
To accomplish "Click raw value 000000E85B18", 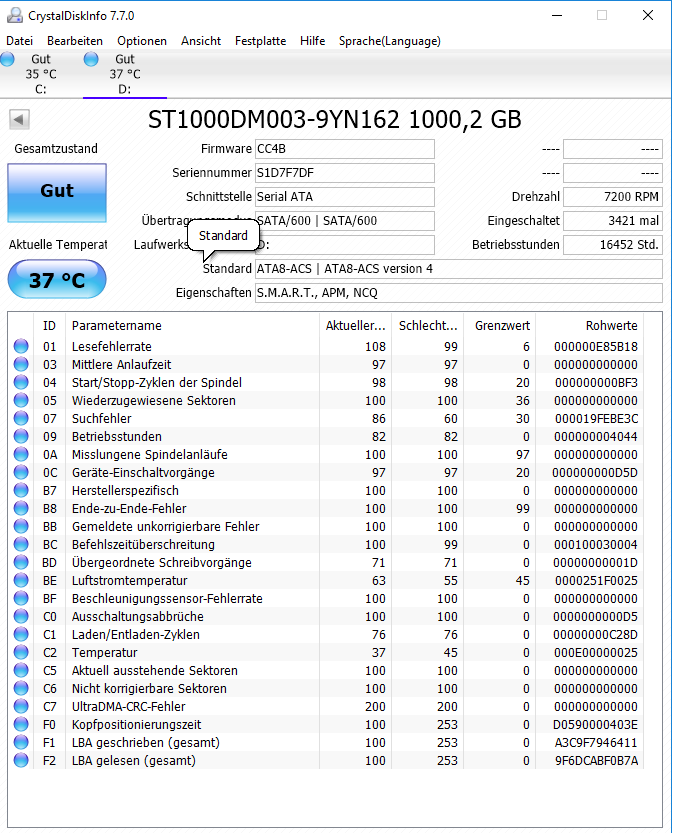I will point(596,347).
